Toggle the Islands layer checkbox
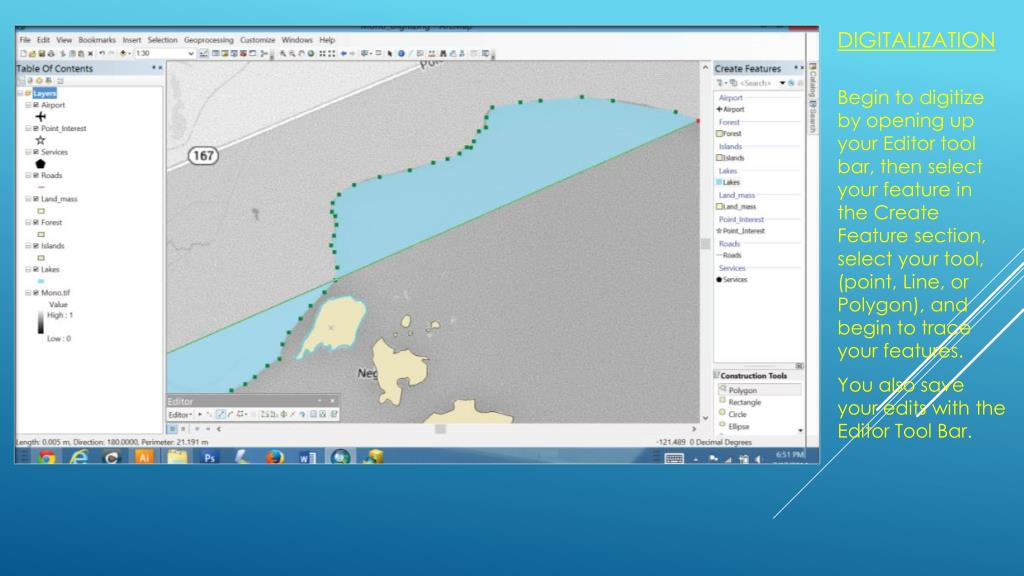Viewport: 1024px width, 576px height. pos(36,246)
